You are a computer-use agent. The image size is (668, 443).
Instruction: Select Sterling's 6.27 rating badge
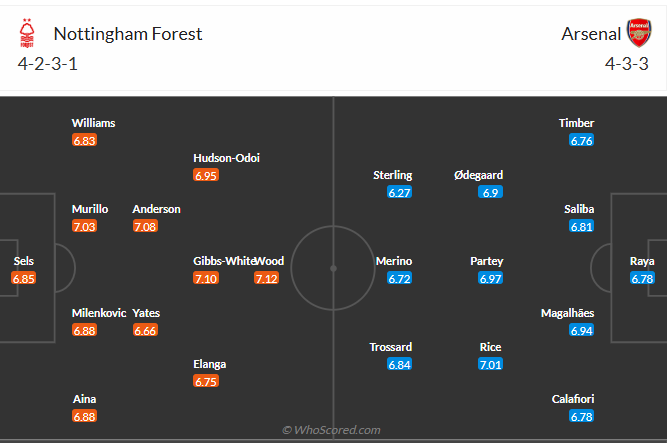(400, 192)
